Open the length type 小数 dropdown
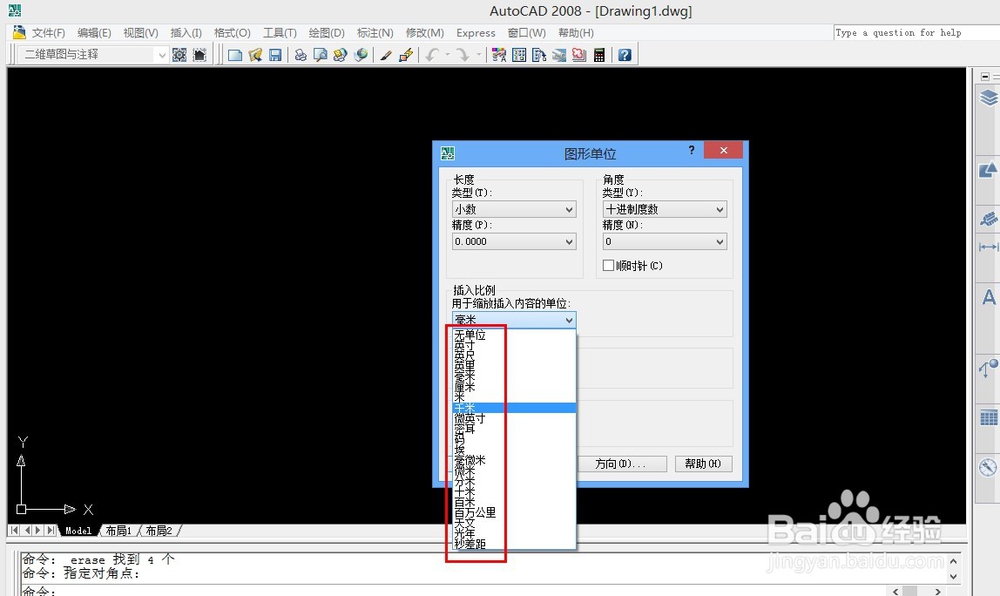 [x=514, y=209]
